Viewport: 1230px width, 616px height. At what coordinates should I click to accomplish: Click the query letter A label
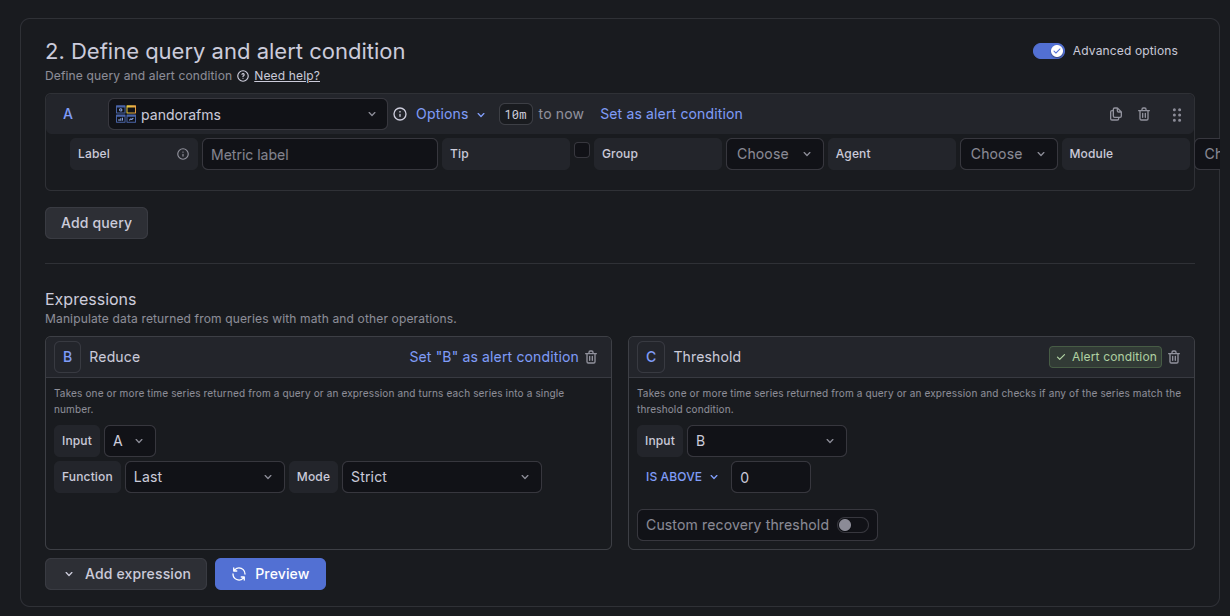coord(68,114)
